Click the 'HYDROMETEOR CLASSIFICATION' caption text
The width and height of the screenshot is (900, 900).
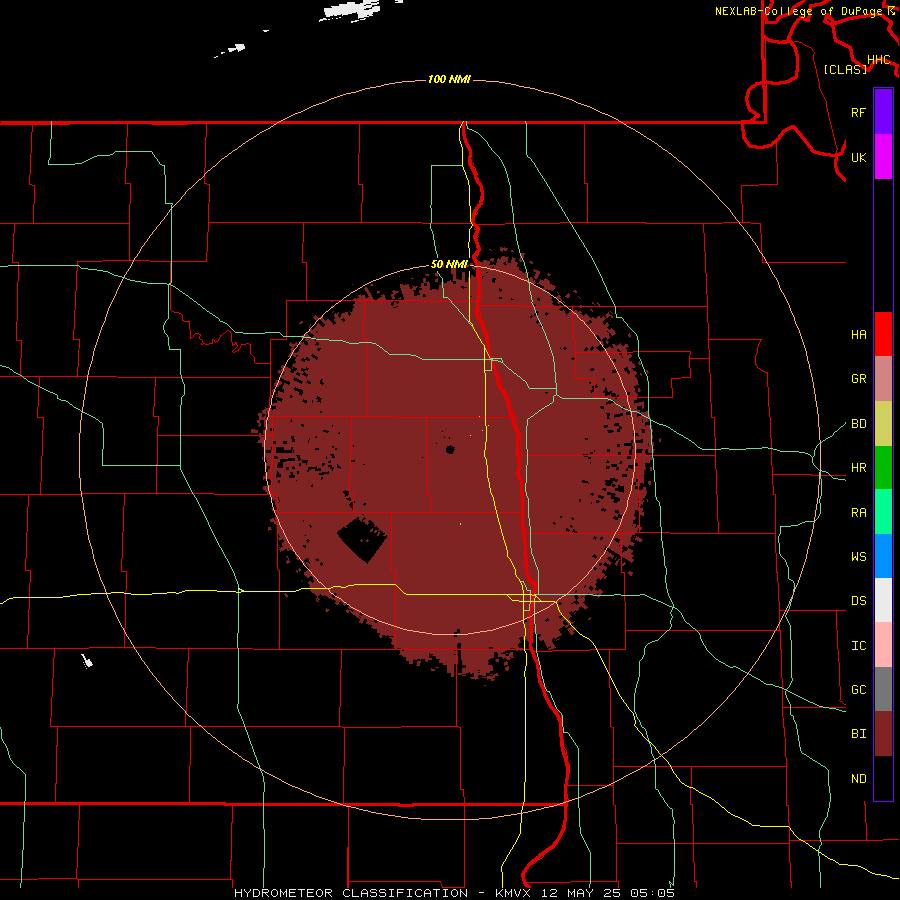(x=351, y=893)
